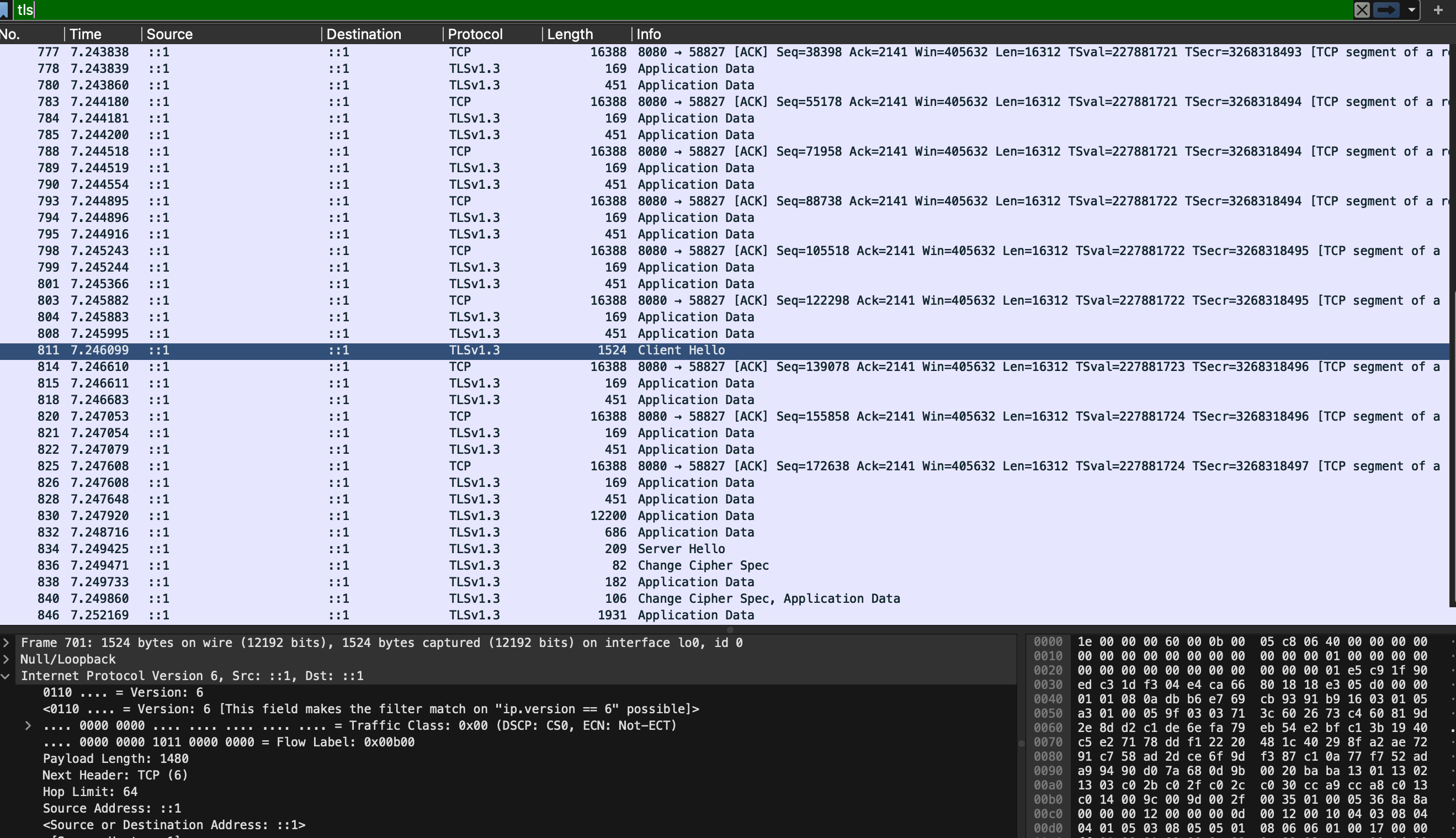
Task: Click hex dump offset row 00d0
Action: point(1048,828)
